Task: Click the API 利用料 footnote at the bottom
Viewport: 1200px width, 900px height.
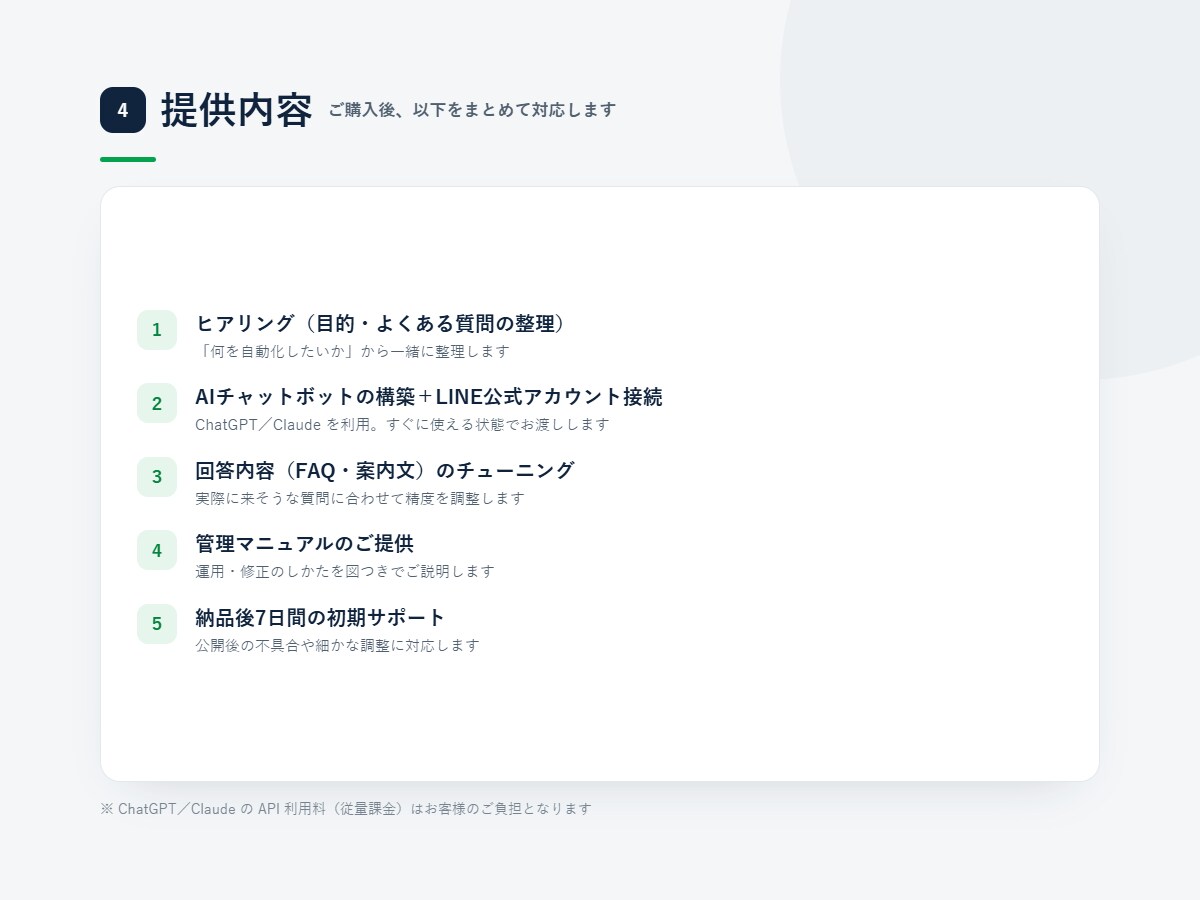Action: click(x=346, y=808)
